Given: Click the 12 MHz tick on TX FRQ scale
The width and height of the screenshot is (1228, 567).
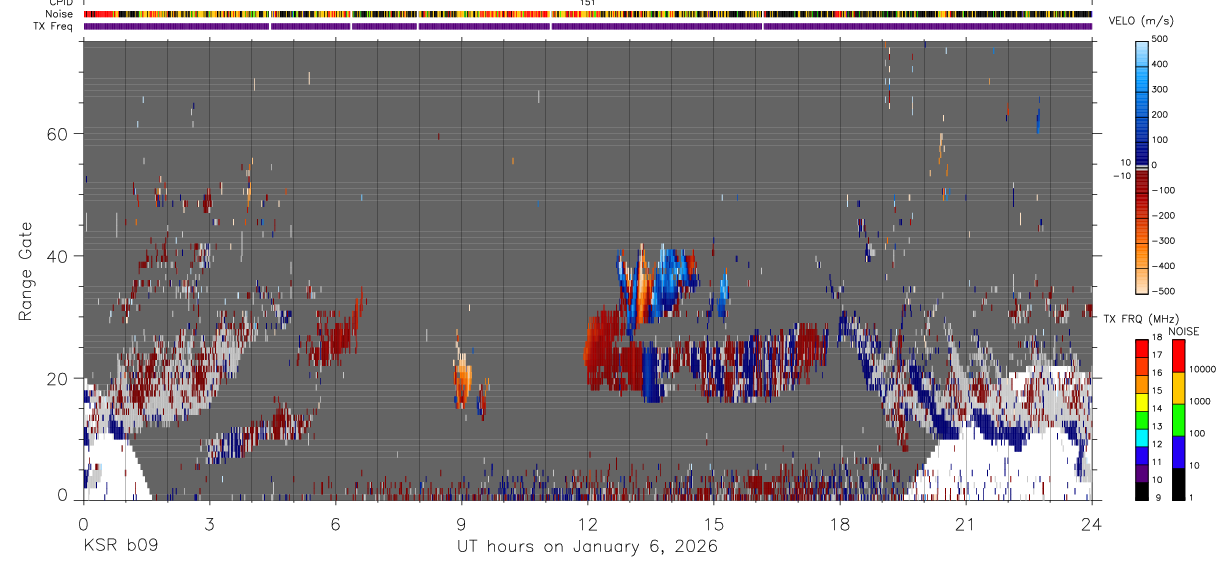Looking at the screenshot, I should (1158, 443).
